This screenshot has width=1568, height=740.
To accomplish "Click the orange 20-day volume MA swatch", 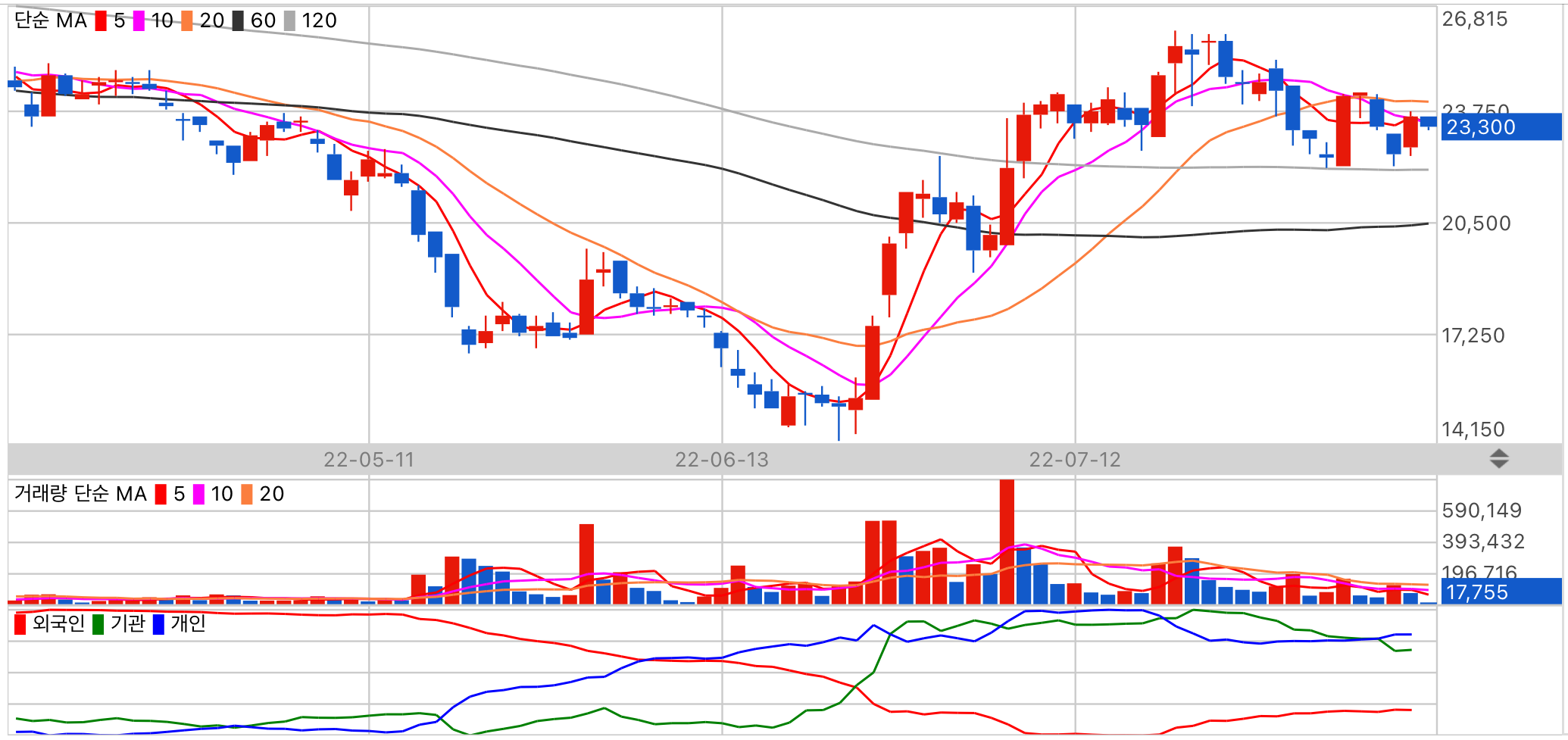I will coord(247,495).
